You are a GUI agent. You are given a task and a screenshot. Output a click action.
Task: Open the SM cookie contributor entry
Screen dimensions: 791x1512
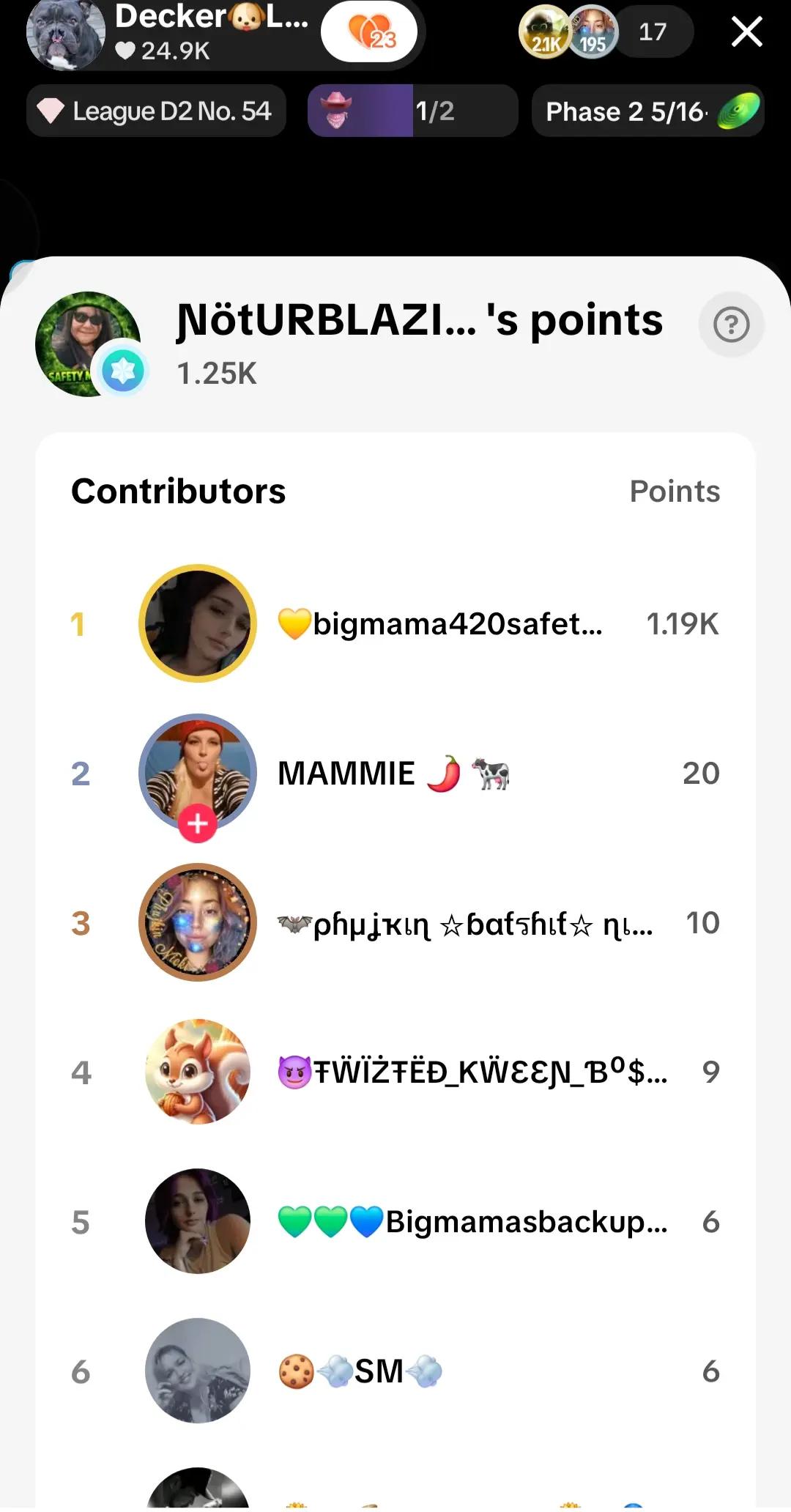pos(395,1371)
